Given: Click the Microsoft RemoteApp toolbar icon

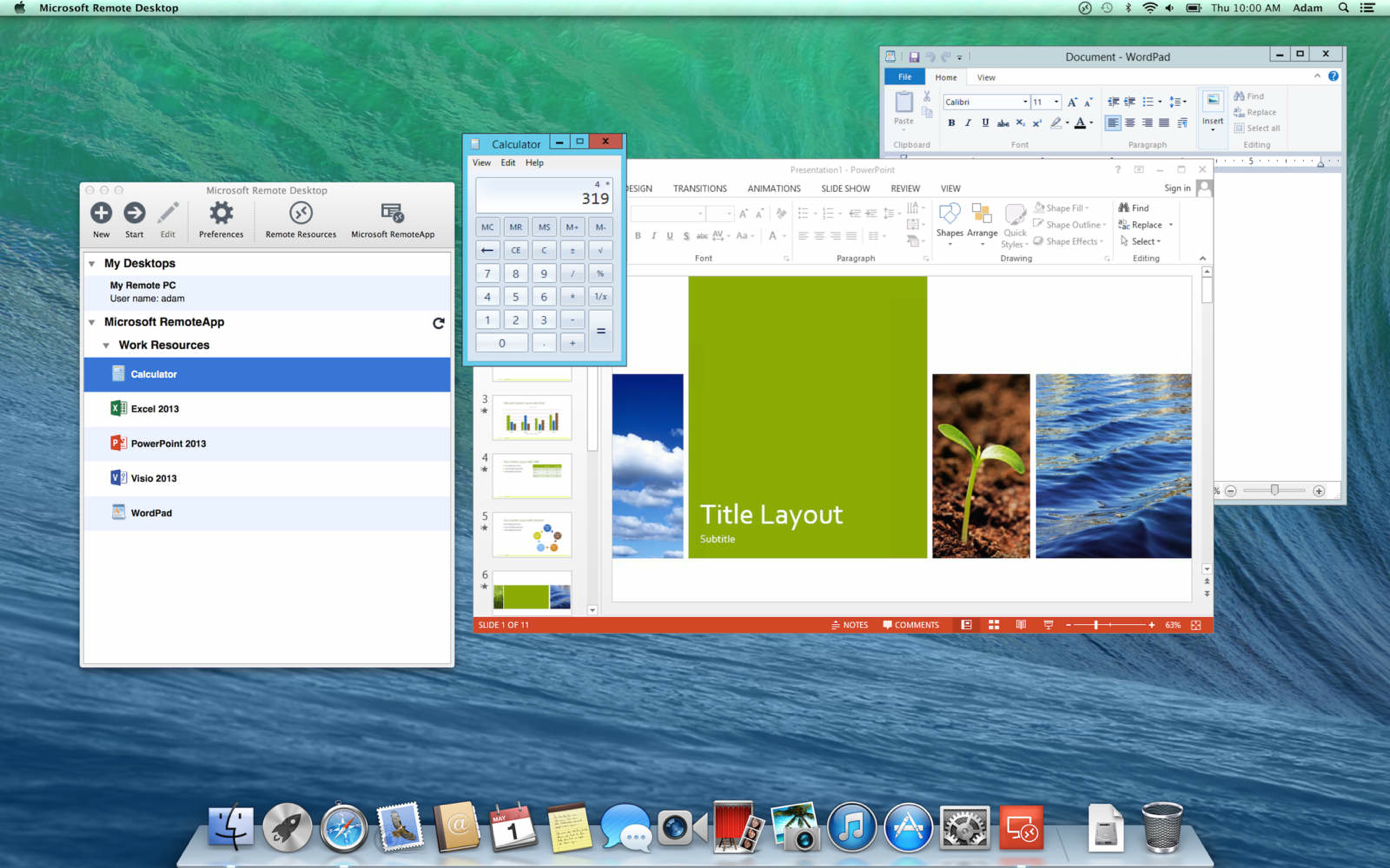Looking at the screenshot, I should (x=392, y=213).
